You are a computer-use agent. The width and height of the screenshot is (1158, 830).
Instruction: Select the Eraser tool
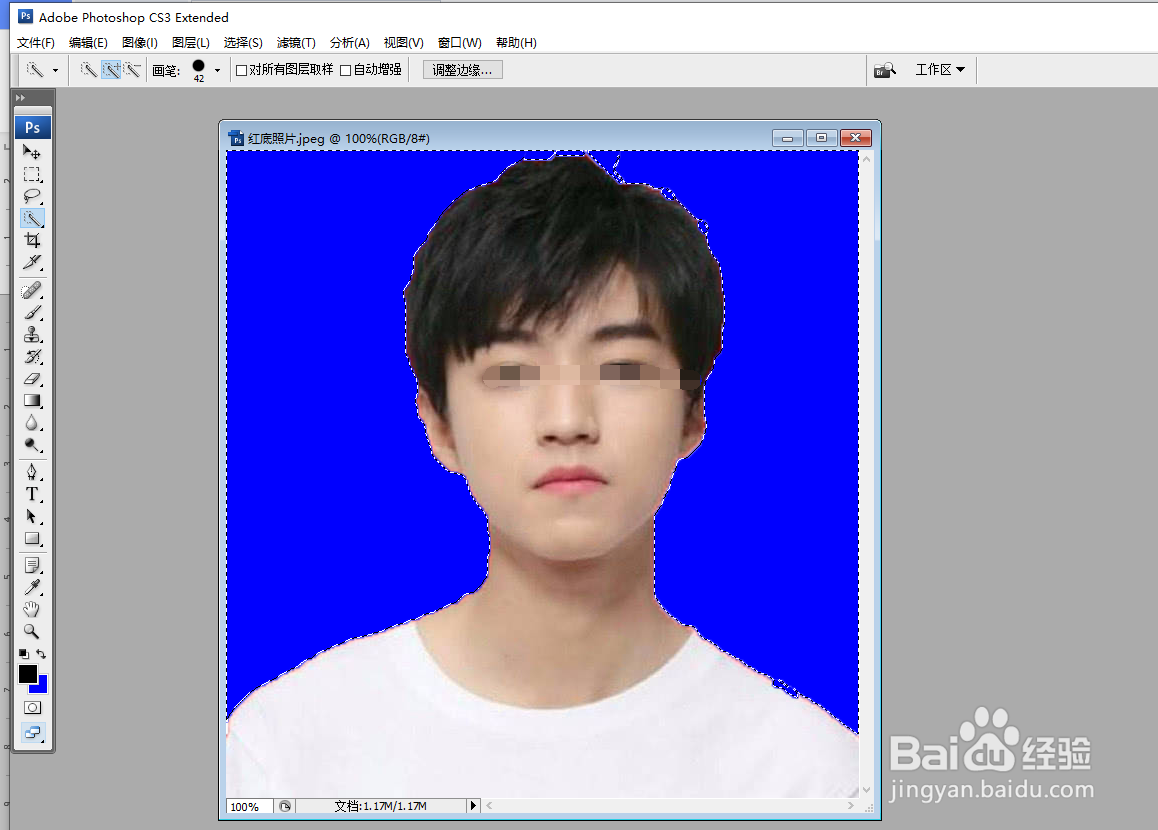(x=33, y=379)
